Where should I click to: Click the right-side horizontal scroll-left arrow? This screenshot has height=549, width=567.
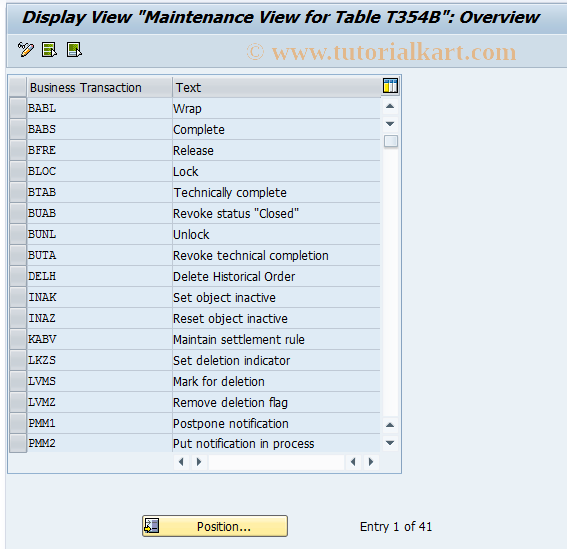353,462
